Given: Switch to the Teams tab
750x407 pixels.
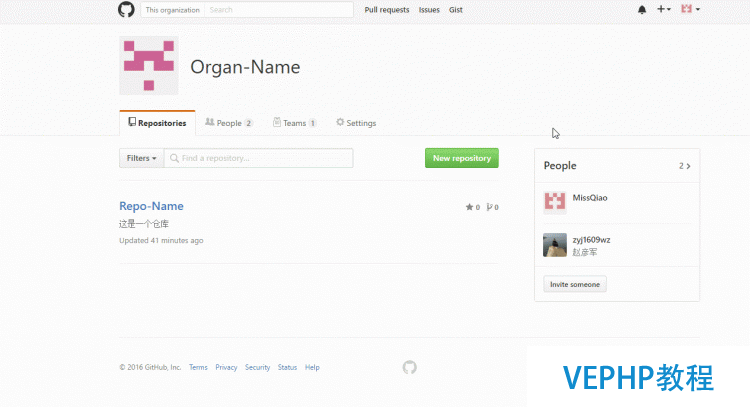Looking at the screenshot, I should 294,123.
